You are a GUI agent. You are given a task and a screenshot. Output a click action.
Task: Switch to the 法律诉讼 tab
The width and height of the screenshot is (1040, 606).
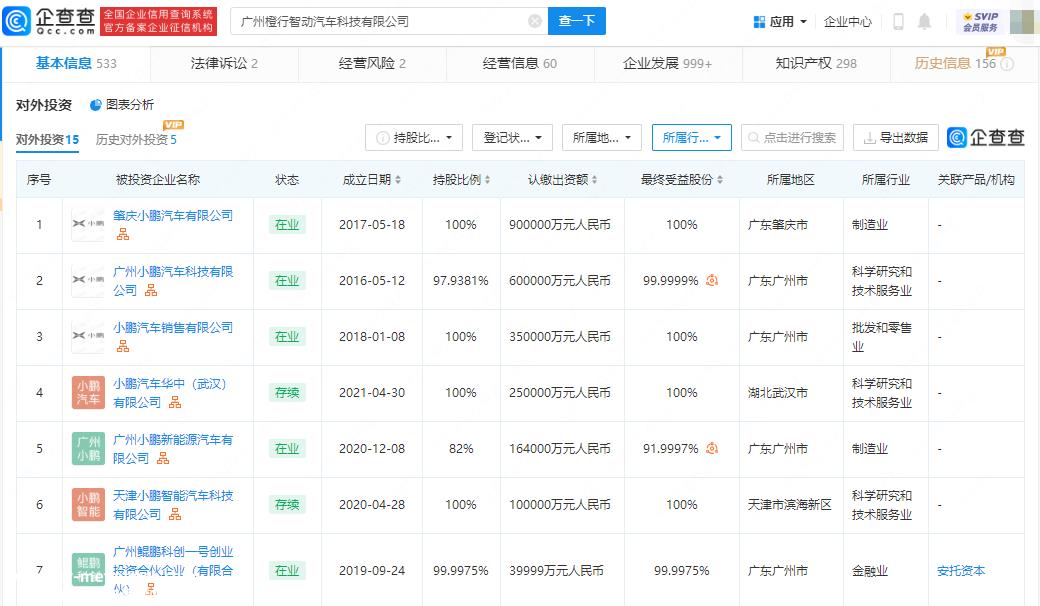224,64
